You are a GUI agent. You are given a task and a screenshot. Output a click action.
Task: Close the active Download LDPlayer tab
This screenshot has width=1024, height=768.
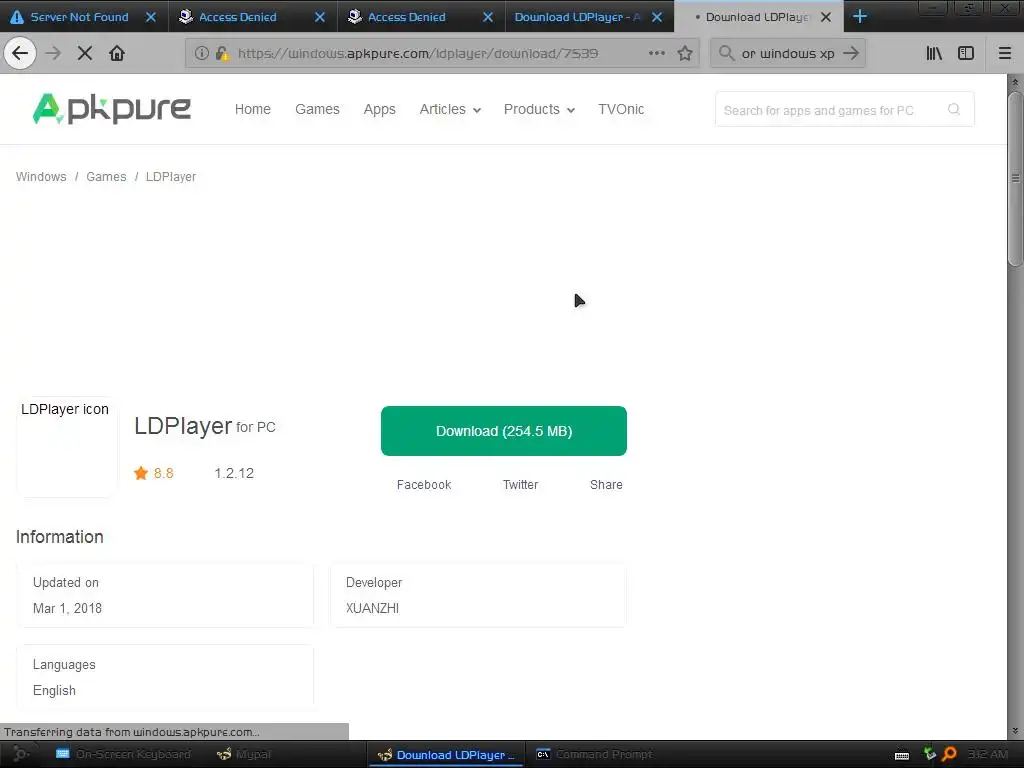pyautogui.click(x=826, y=17)
